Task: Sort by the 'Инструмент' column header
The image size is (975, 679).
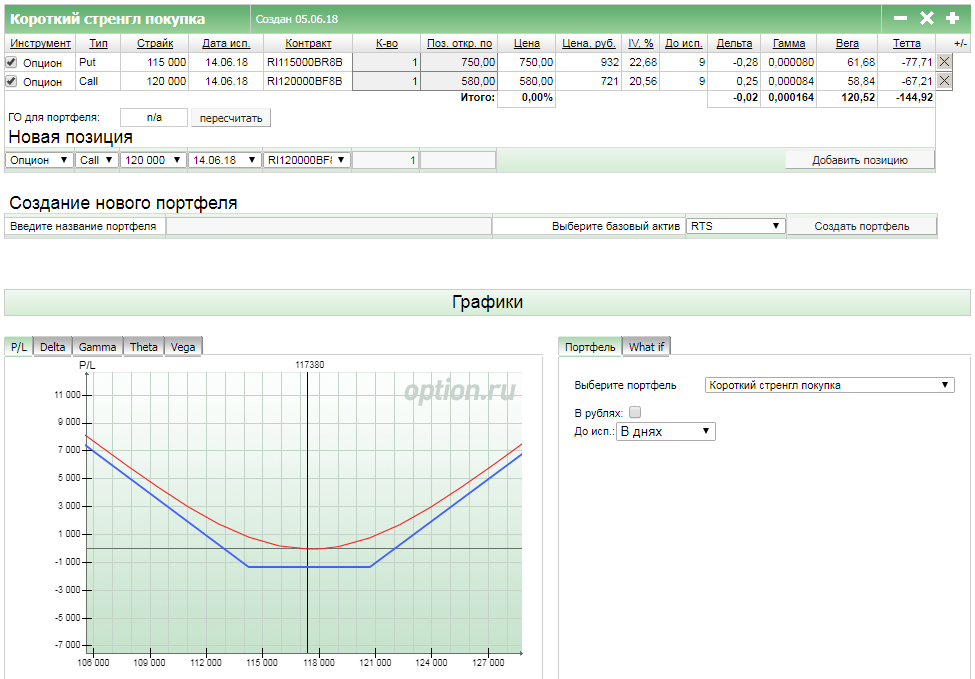Action: click(40, 44)
